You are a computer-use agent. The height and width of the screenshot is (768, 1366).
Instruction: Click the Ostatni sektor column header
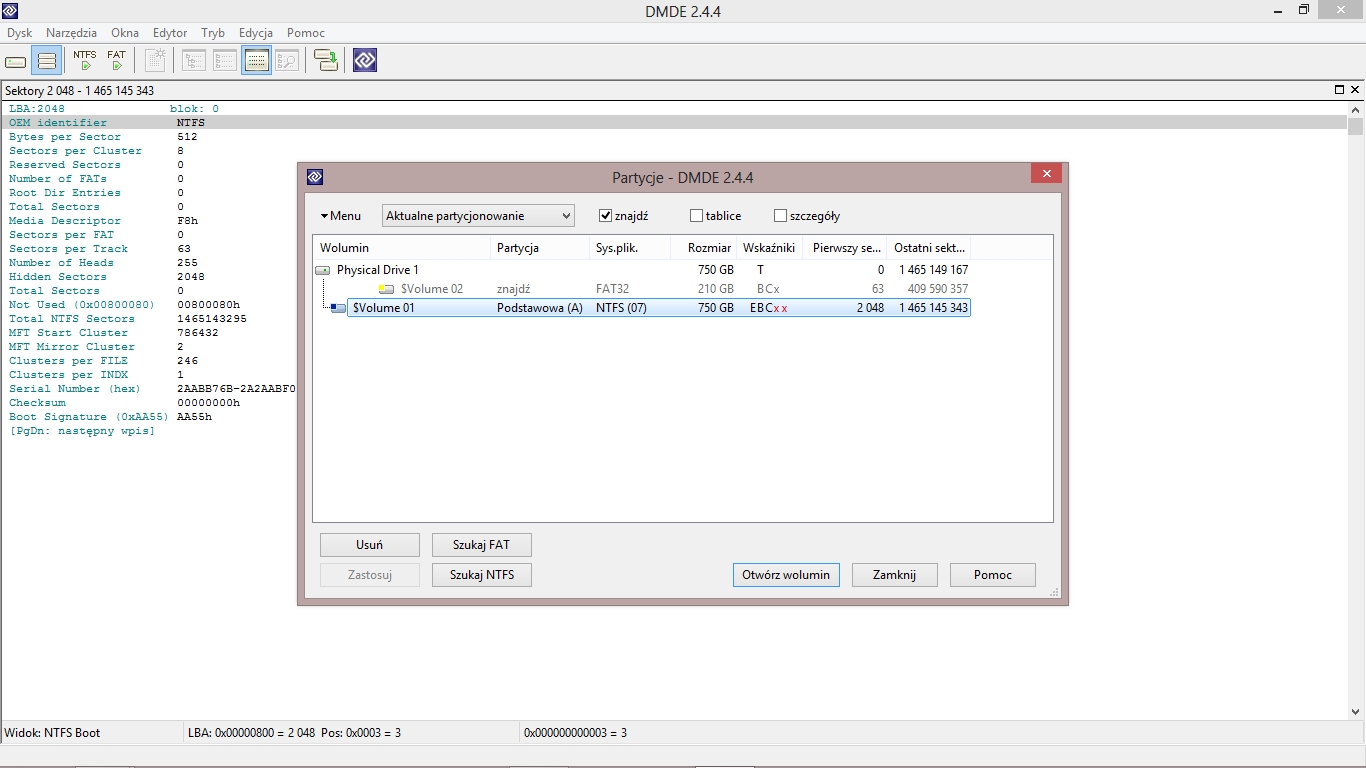pyautogui.click(x=930, y=248)
